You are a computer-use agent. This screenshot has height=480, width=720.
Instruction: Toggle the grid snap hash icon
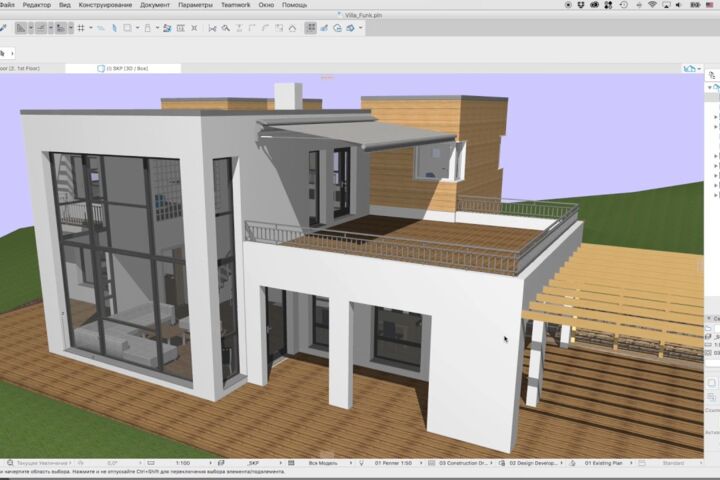[81, 28]
